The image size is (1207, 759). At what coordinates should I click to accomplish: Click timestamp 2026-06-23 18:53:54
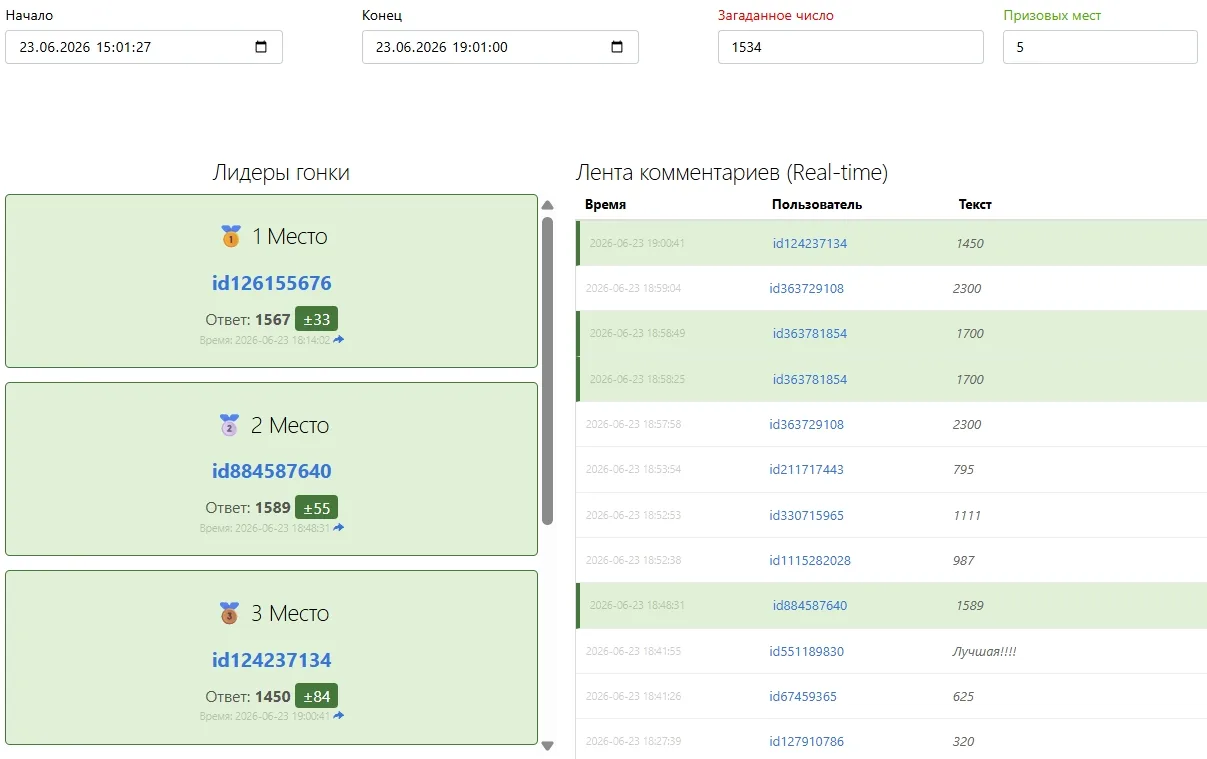(633, 470)
